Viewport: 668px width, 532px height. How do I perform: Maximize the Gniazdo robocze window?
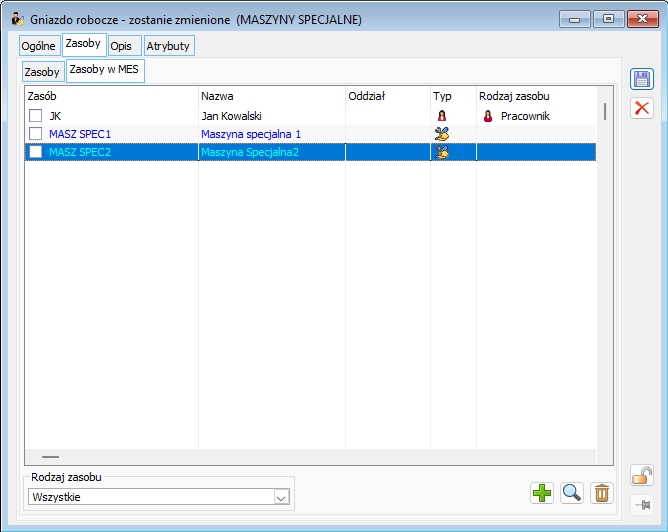tap(608, 19)
